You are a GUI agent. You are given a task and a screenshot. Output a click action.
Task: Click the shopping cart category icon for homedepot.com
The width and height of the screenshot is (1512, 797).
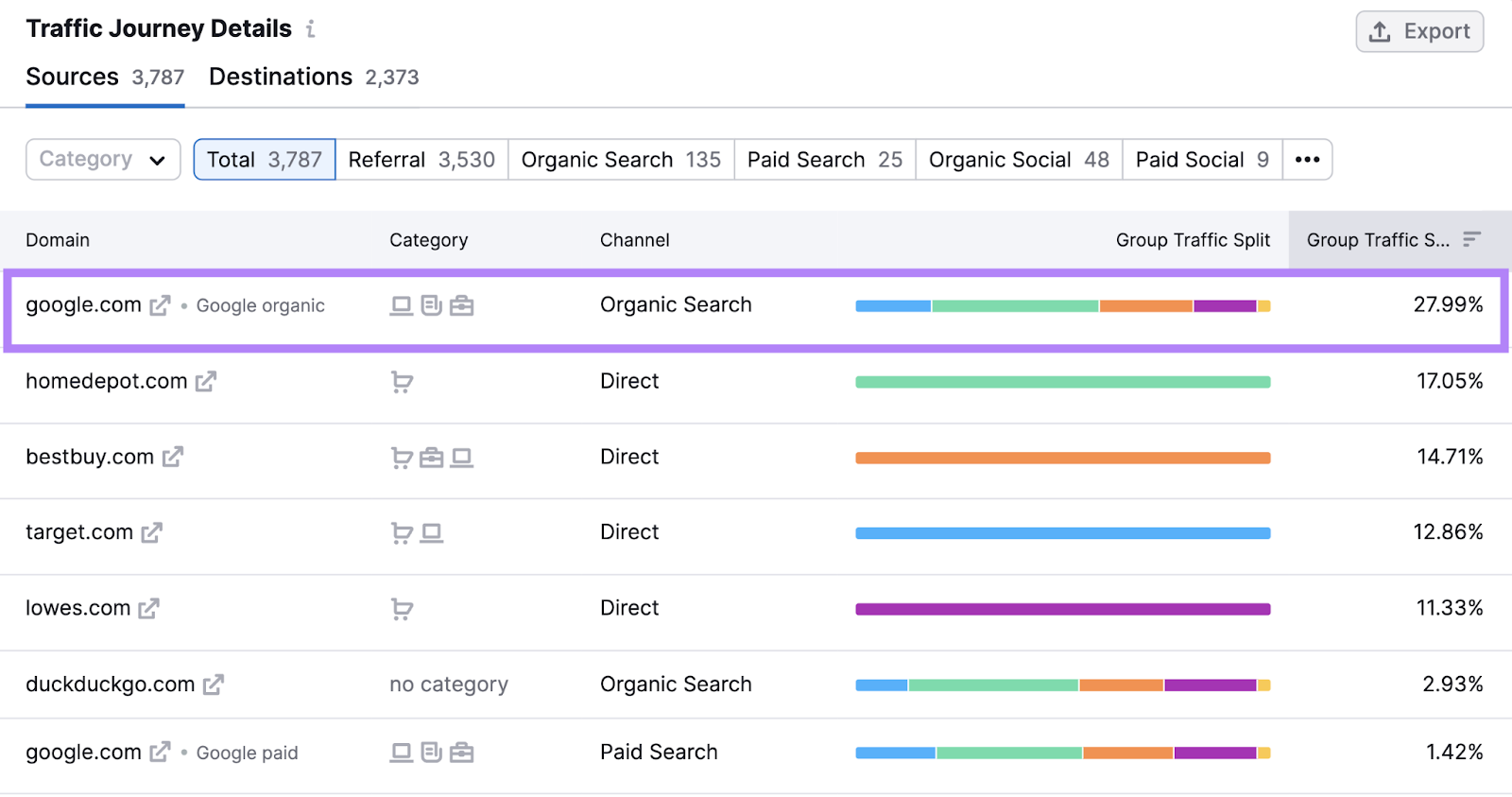(402, 382)
